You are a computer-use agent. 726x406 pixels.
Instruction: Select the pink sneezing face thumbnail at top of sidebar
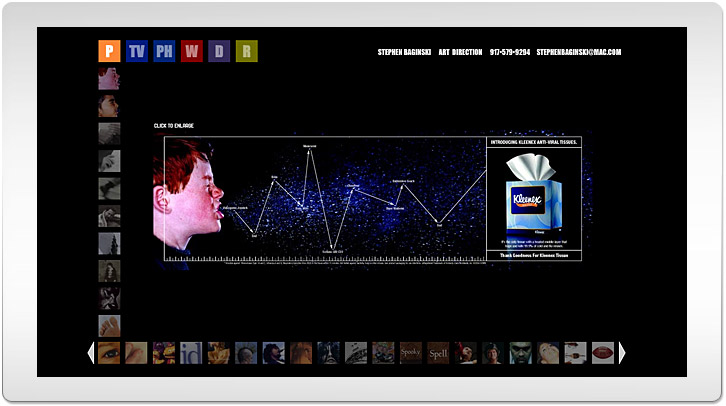click(109, 79)
